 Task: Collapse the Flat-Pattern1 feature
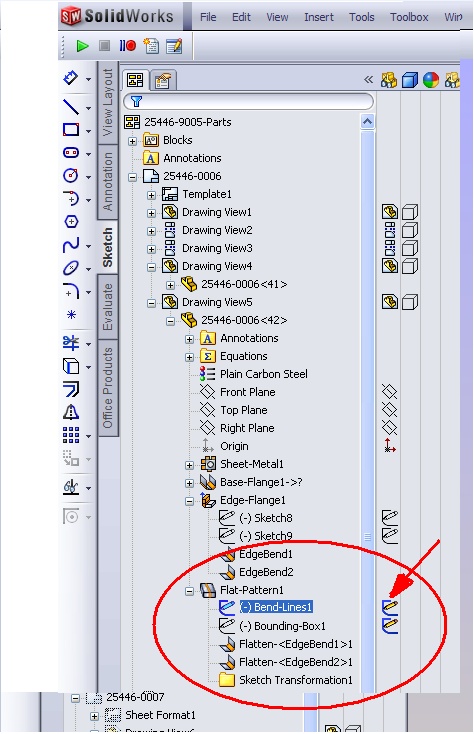click(x=189, y=591)
